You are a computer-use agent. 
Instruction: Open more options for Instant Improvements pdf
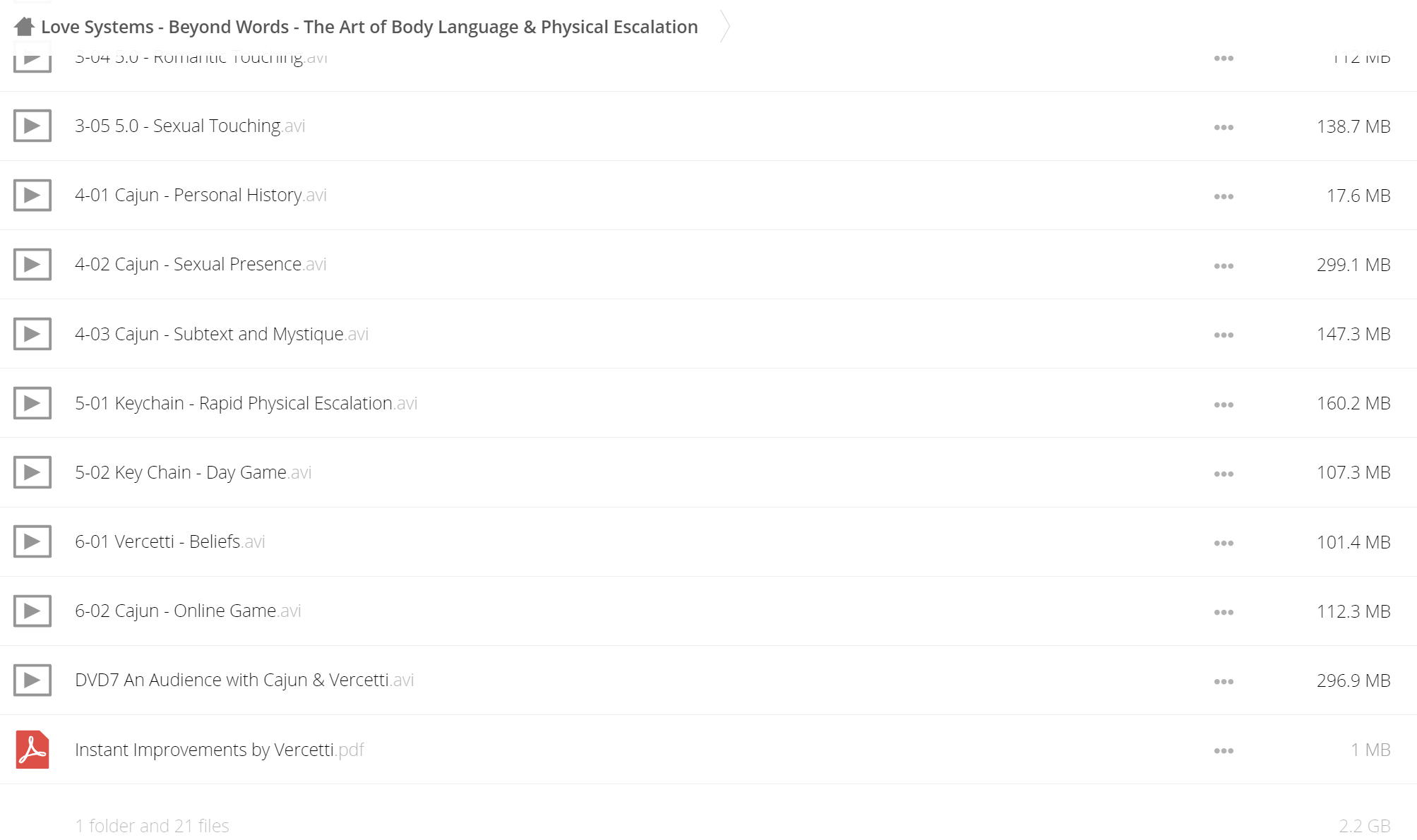click(x=1224, y=750)
